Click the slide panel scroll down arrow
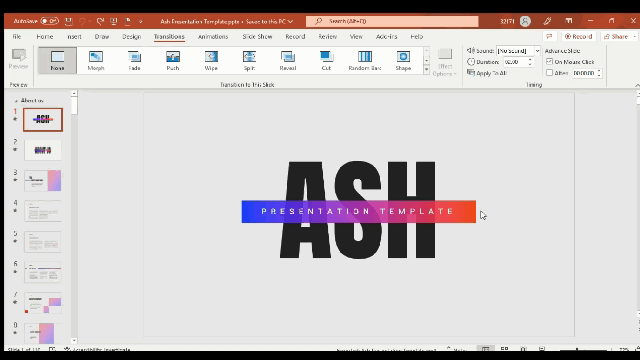Viewport: 640px width, 360px height. coord(74,340)
